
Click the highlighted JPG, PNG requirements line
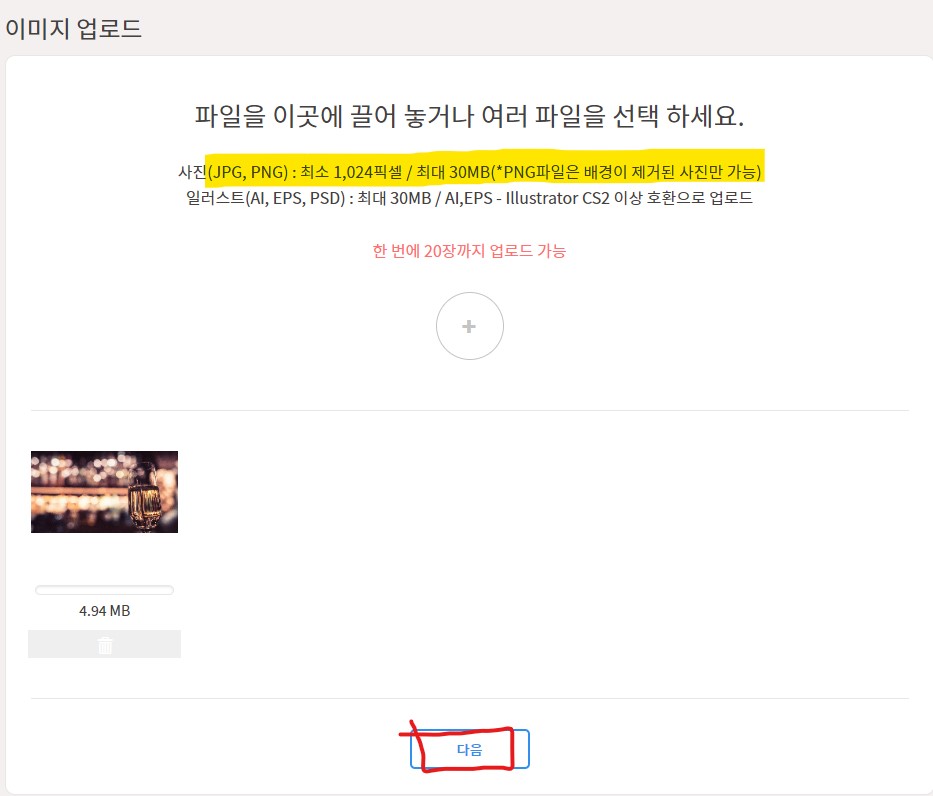(x=469, y=172)
